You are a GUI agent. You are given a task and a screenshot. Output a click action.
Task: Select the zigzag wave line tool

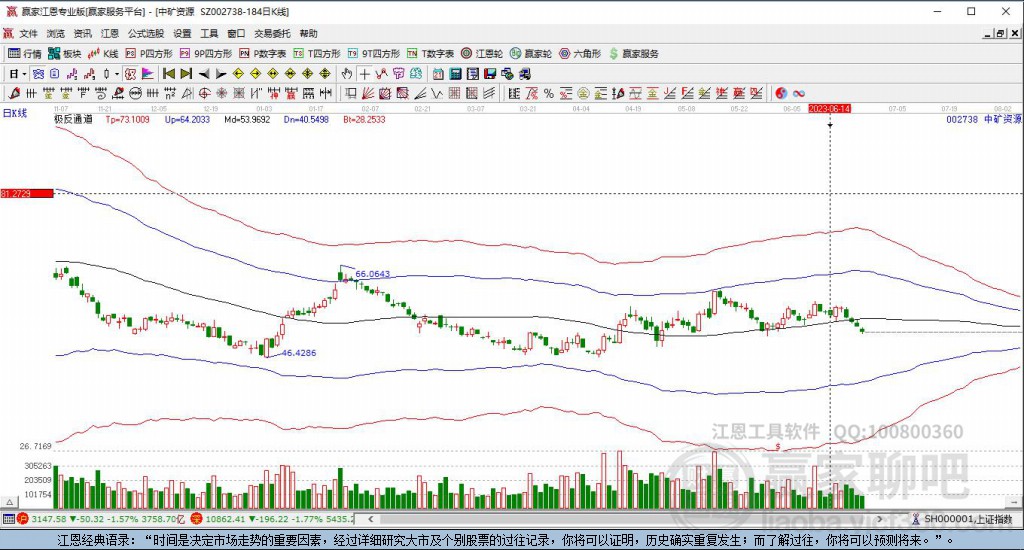coord(437,93)
